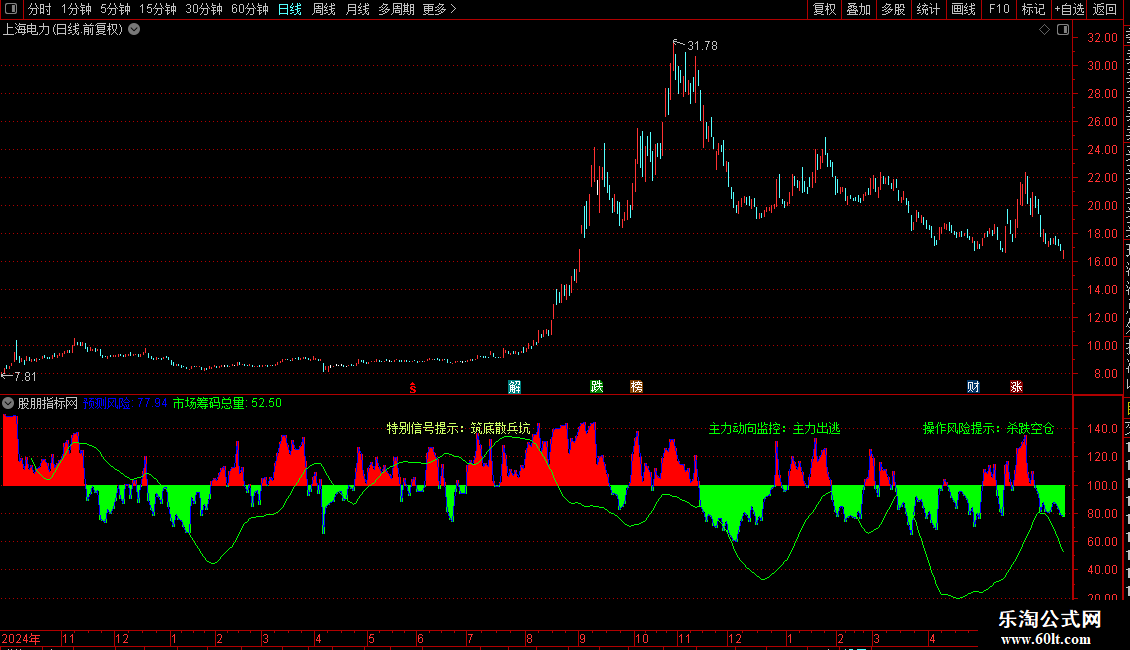The width and height of the screenshot is (1130, 650).
Task: Toggle the left sidebar panel icon
Action: tap(11, 9)
